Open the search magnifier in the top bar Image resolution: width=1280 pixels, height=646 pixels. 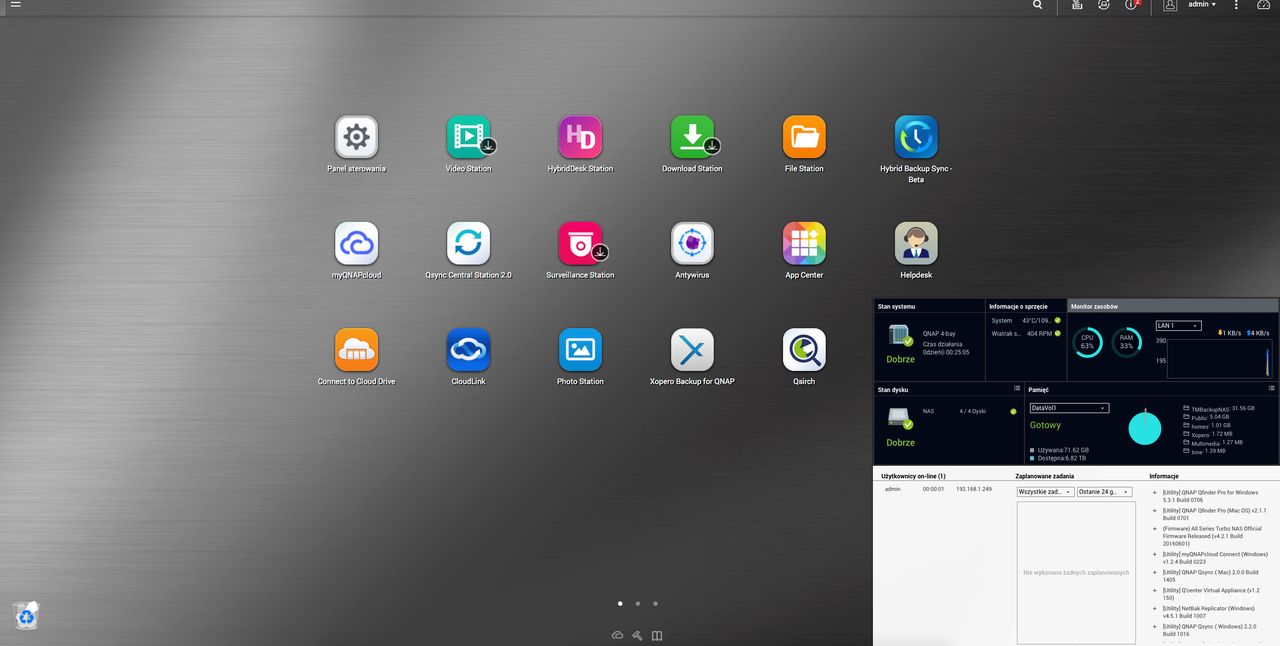(1038, 5)
